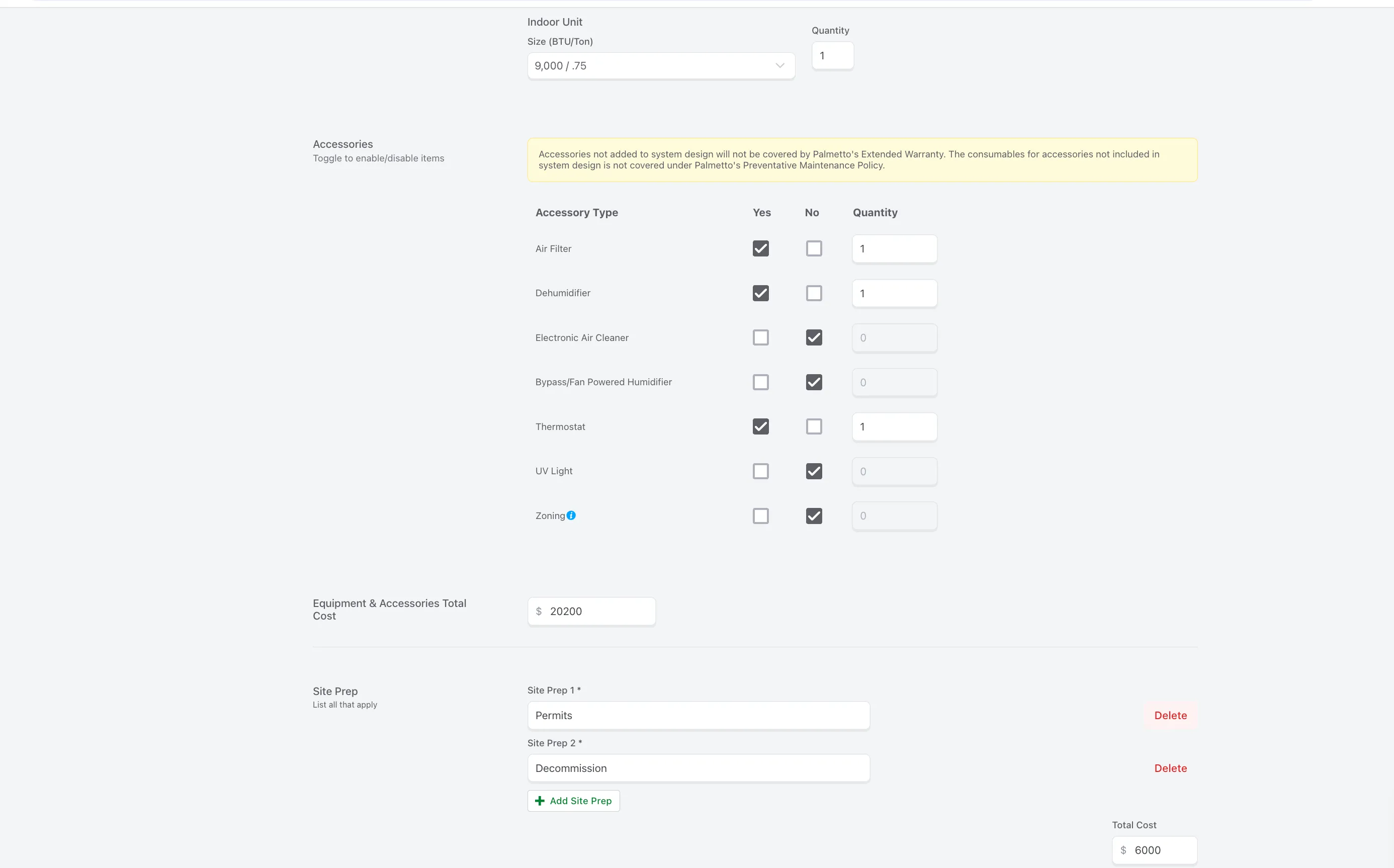Click the Zoning quantity field
The image size is (1394, 868).
point(895,516)
